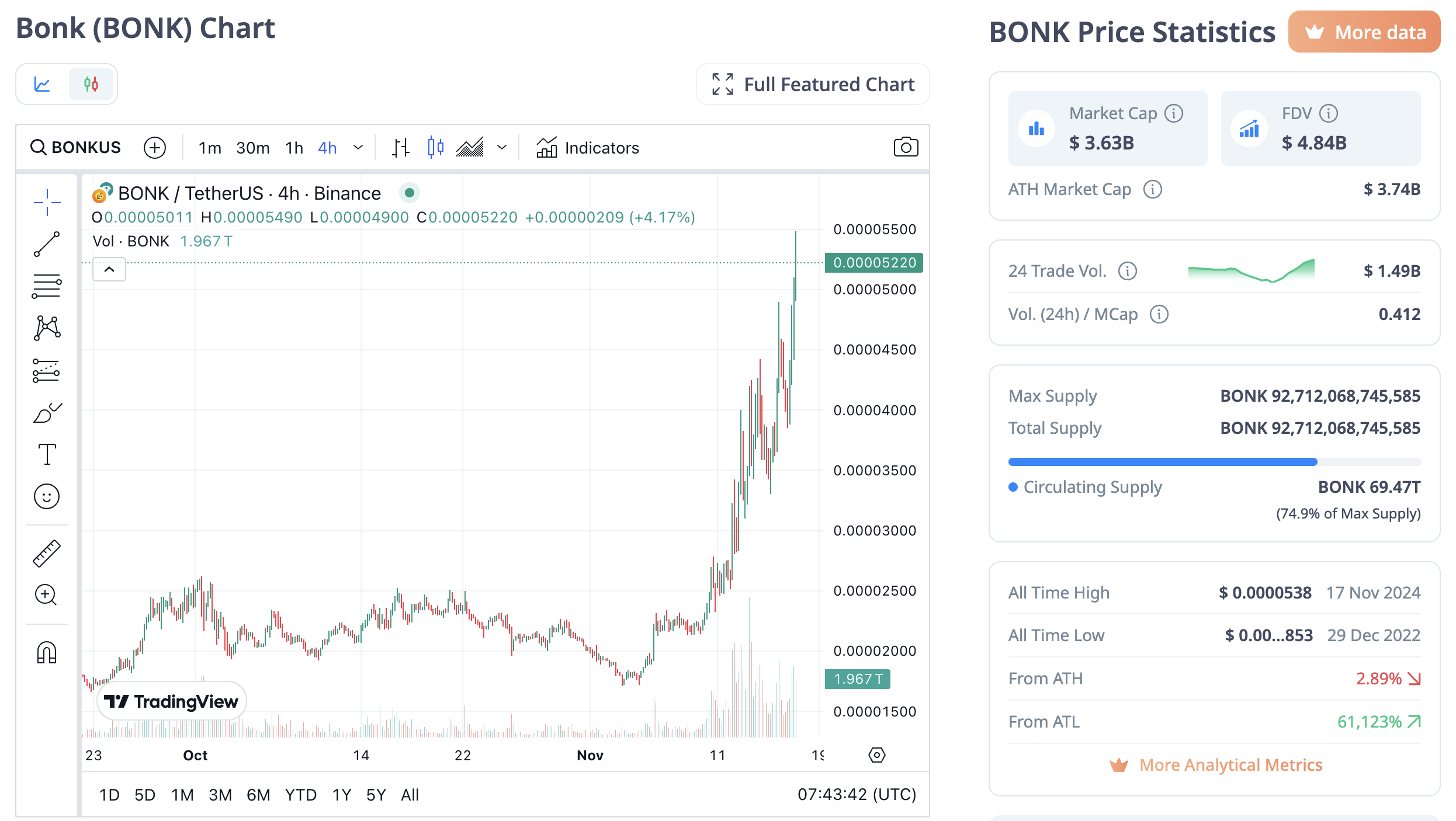Set range to 1Y
Image resolution: width=1456 pixels, height=821 pixels.
point(342,795)
